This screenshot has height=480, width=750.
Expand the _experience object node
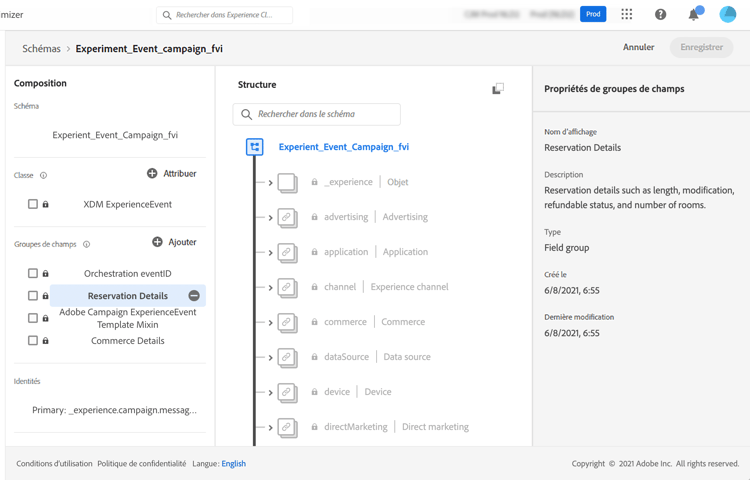coord(271,182)
